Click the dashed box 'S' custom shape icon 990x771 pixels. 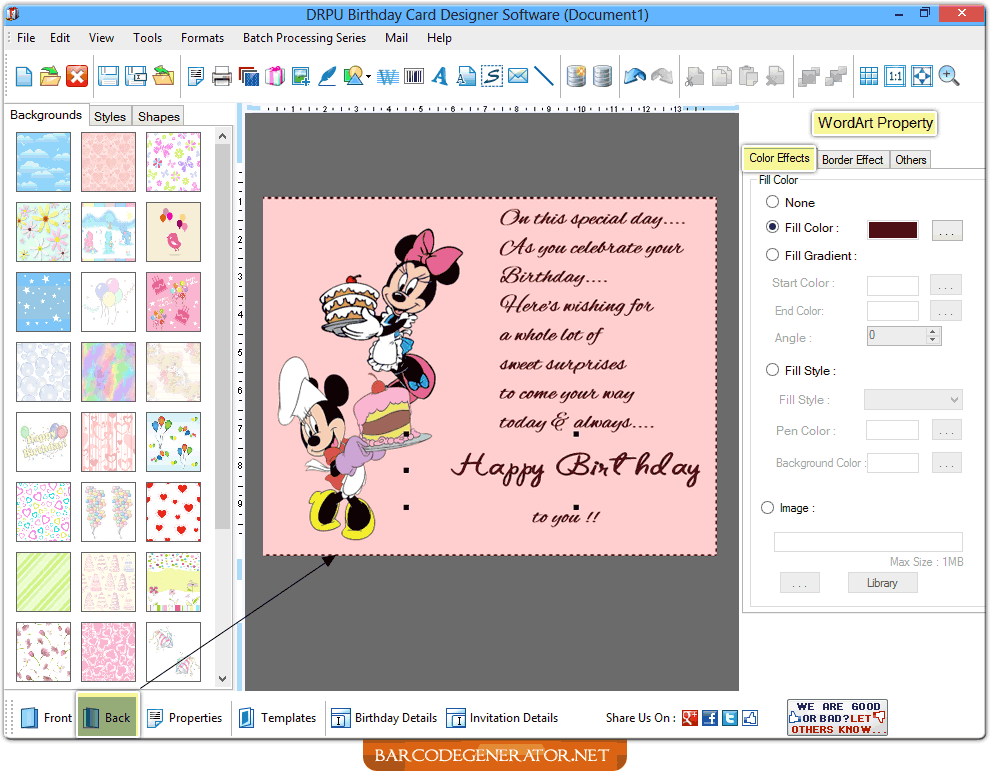[x=492, y=76]
